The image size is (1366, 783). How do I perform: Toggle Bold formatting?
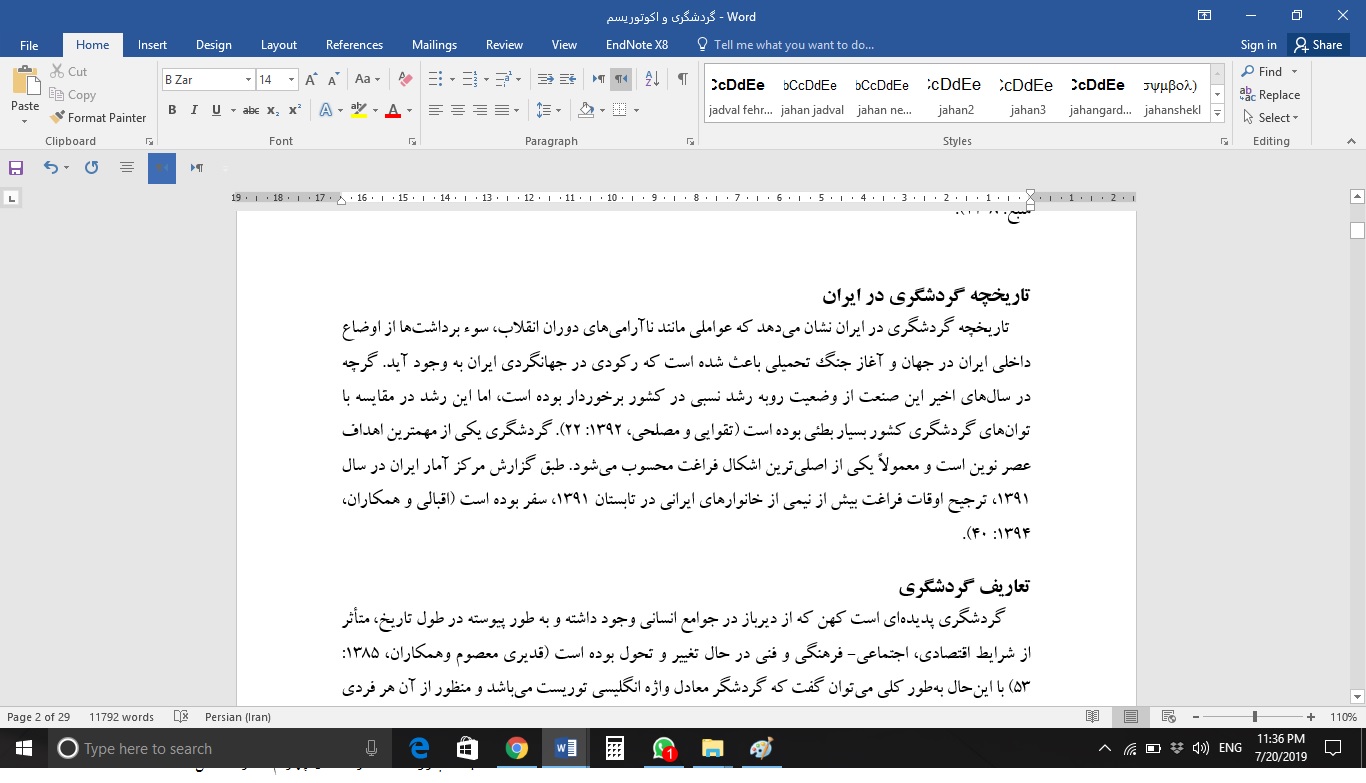click(x=171, y=110)
